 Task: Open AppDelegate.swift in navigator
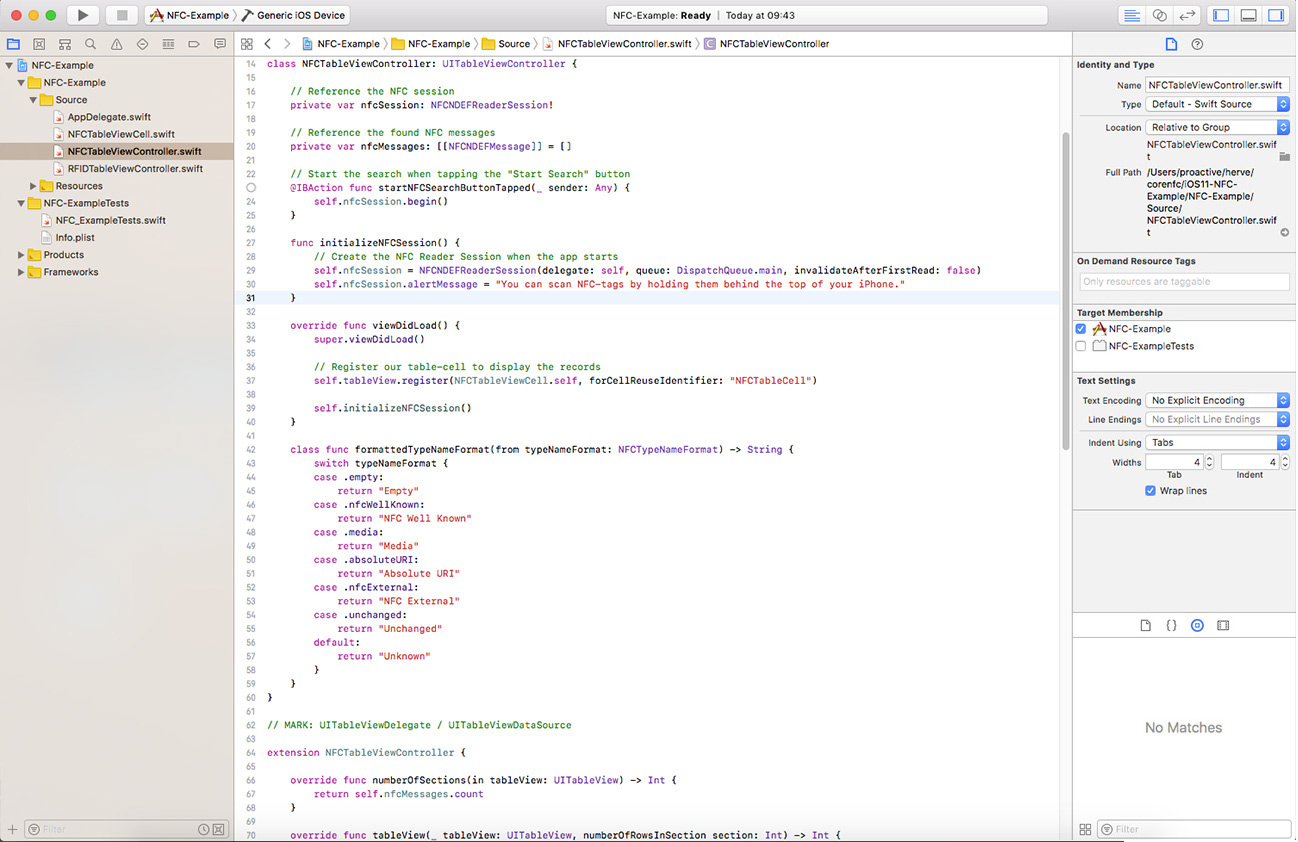(x=109, y=117)
